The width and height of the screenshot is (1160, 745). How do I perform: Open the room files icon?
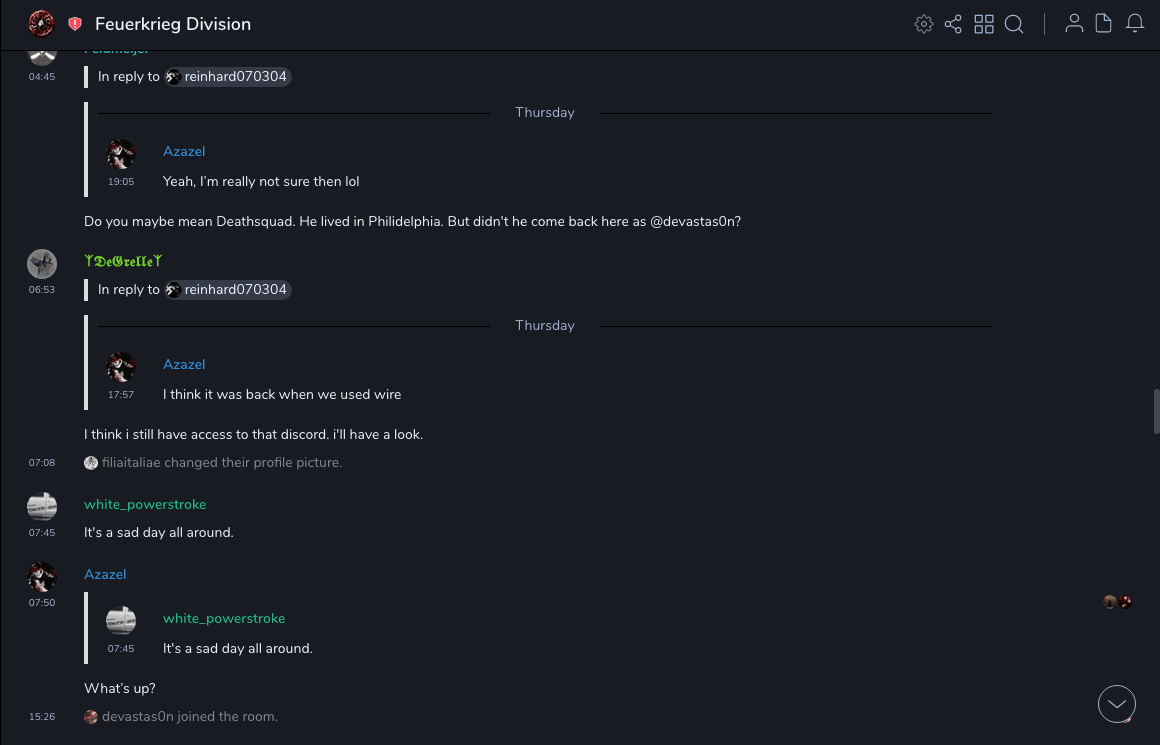pos(1104,24)
